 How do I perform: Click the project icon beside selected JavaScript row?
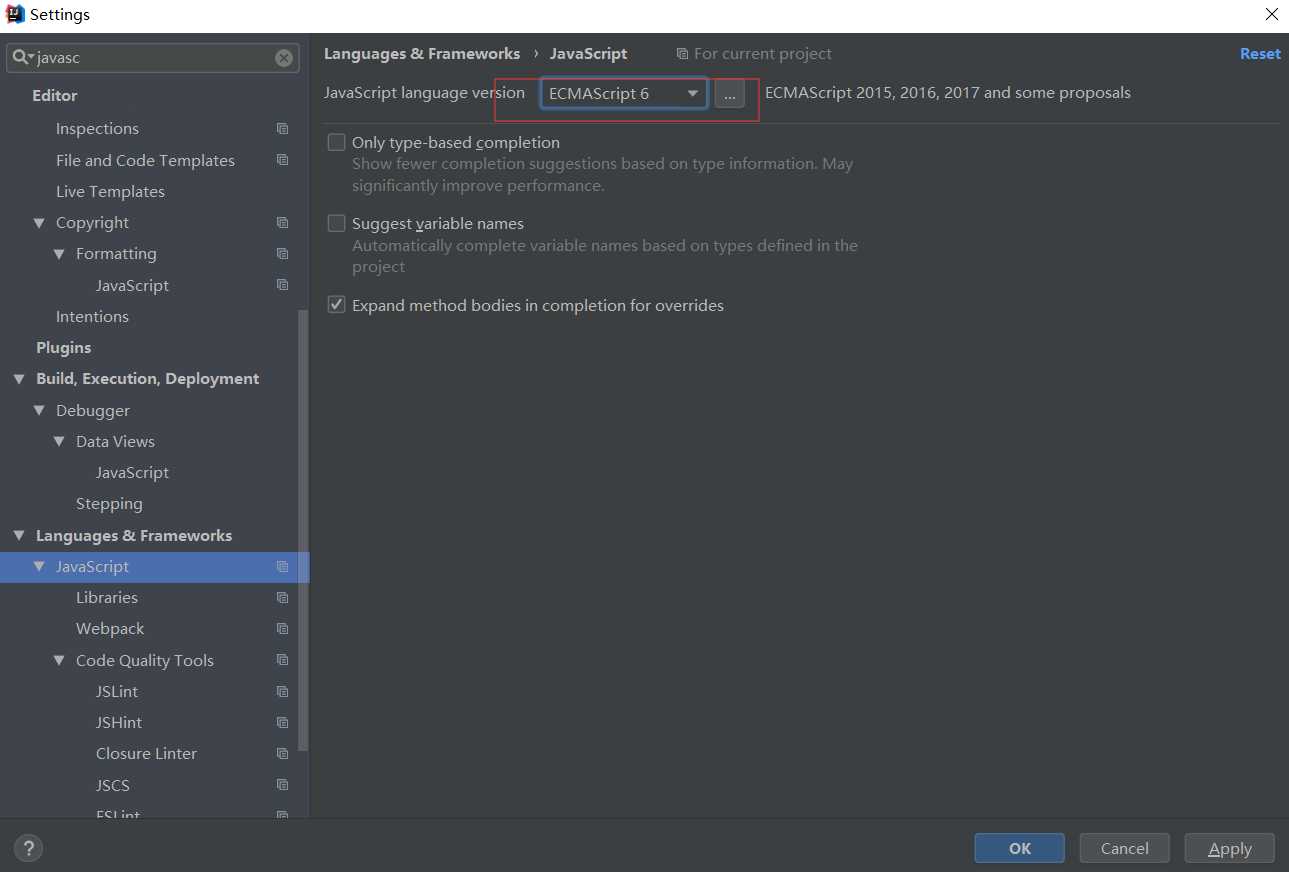pyautogui.click(x=282, y=567)
